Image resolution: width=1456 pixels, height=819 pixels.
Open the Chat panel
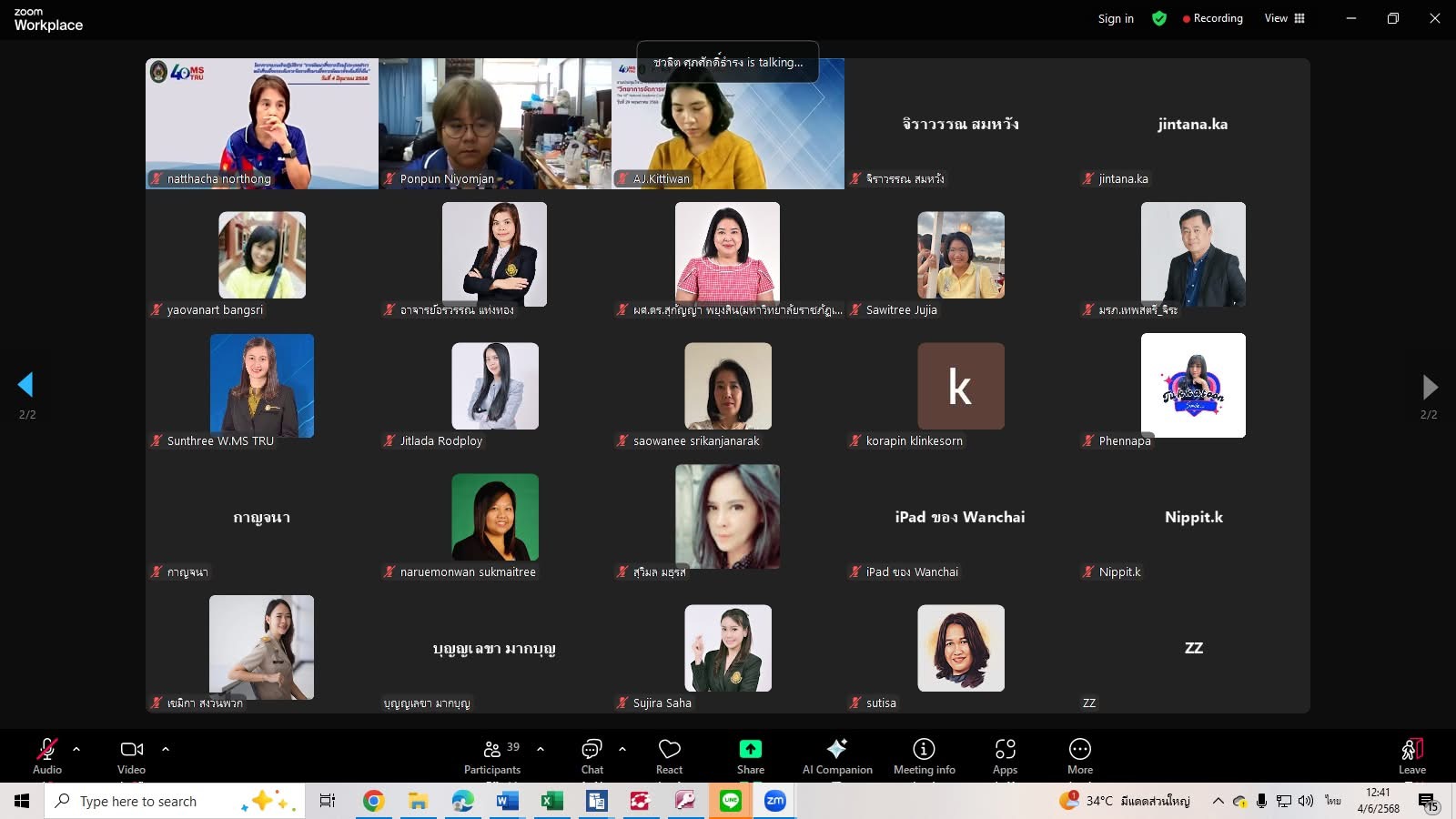point(591,755)
